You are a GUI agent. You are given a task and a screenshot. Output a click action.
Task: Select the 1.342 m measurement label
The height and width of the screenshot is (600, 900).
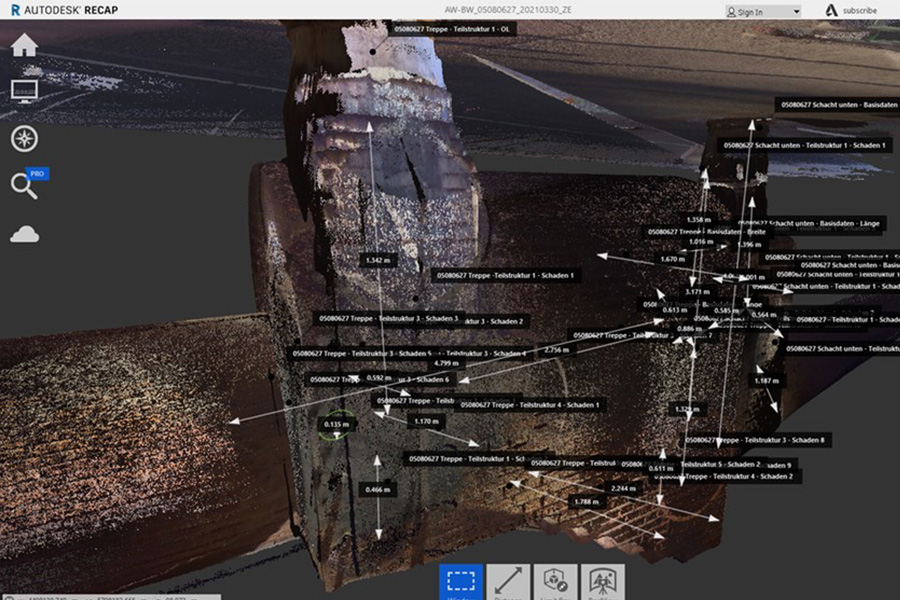point(377,260)
